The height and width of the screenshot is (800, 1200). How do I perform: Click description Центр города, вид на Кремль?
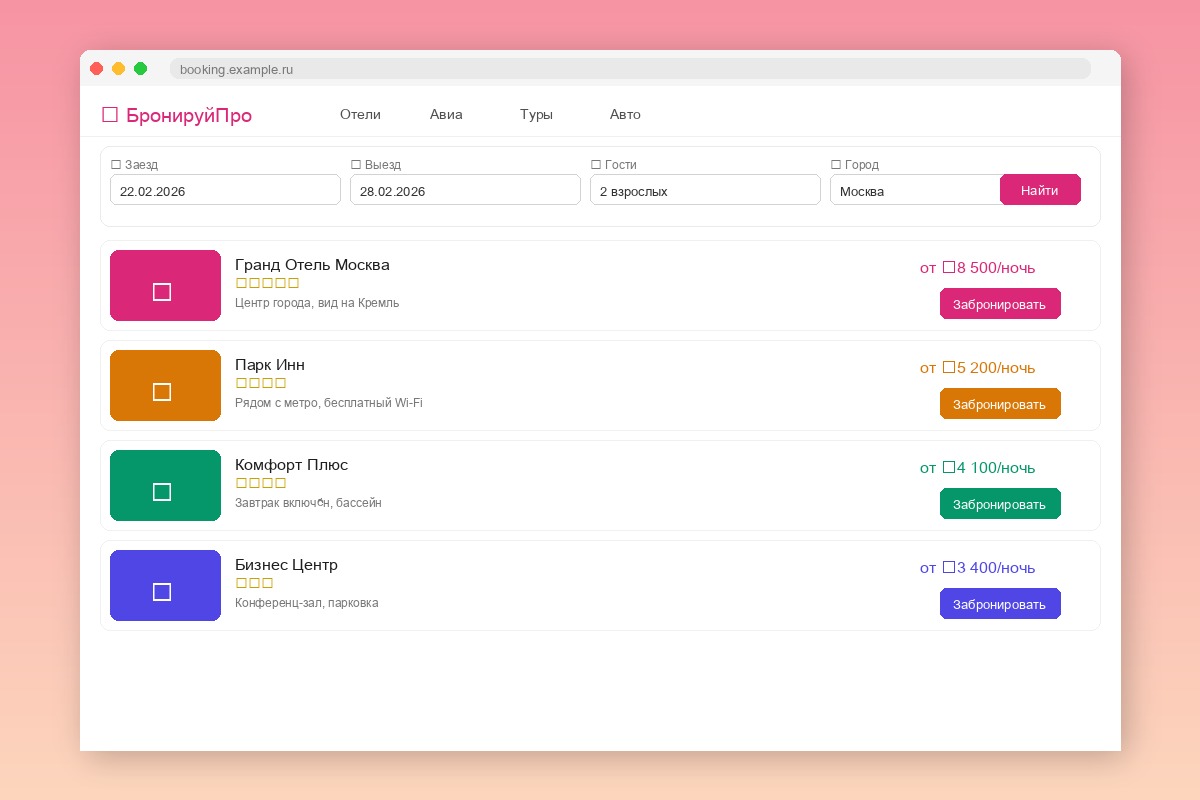pyautogui.click(x=317, y=303)
